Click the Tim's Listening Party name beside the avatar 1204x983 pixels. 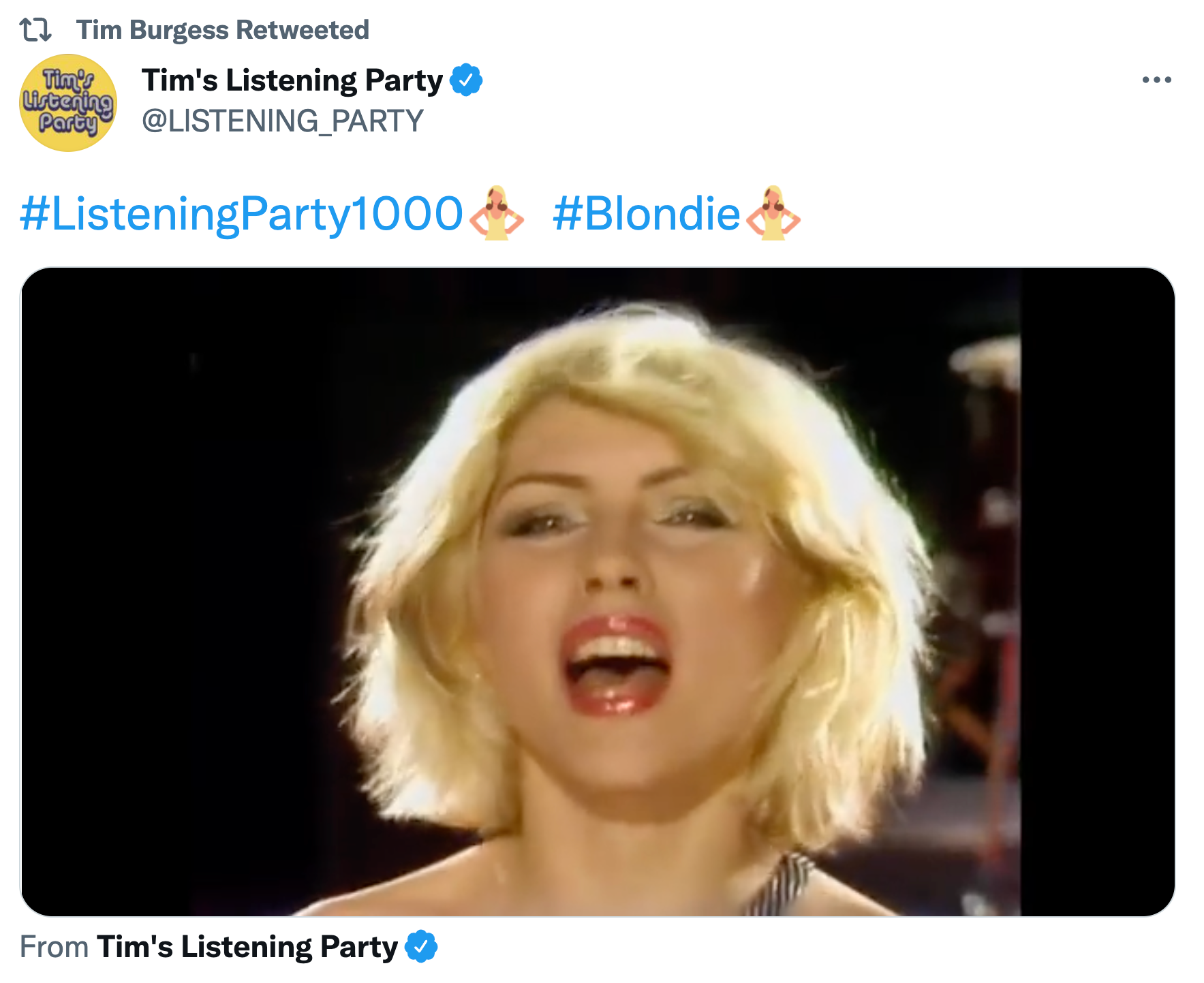tap(292, 80)
